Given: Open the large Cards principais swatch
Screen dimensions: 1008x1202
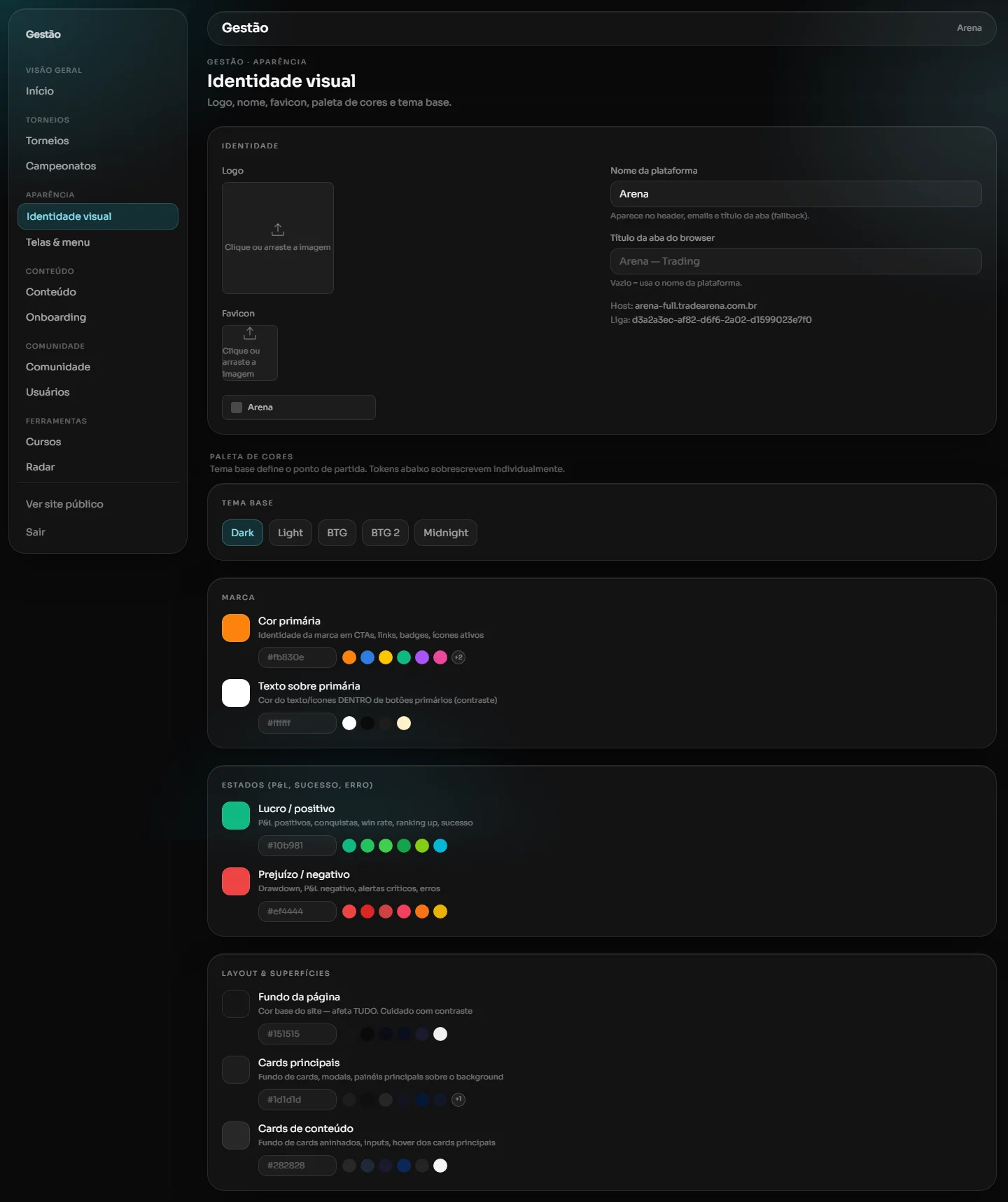Looking at the screenshot, I should (236, 1070).
